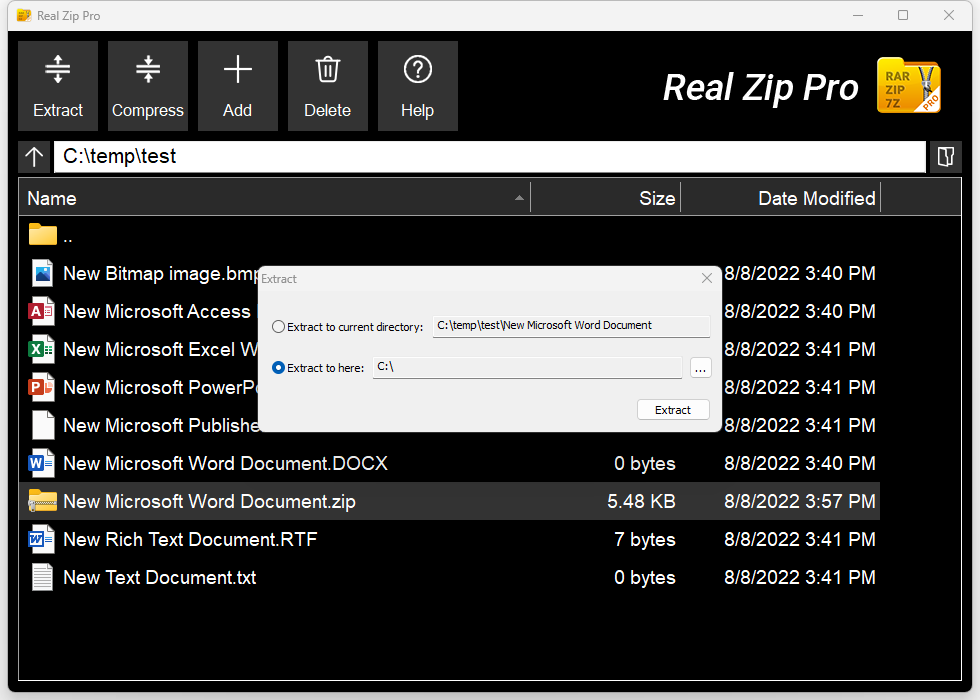The image size is (980, 700).
Task: Select the Microsoft Access file icon
Action: coord(42,311)
